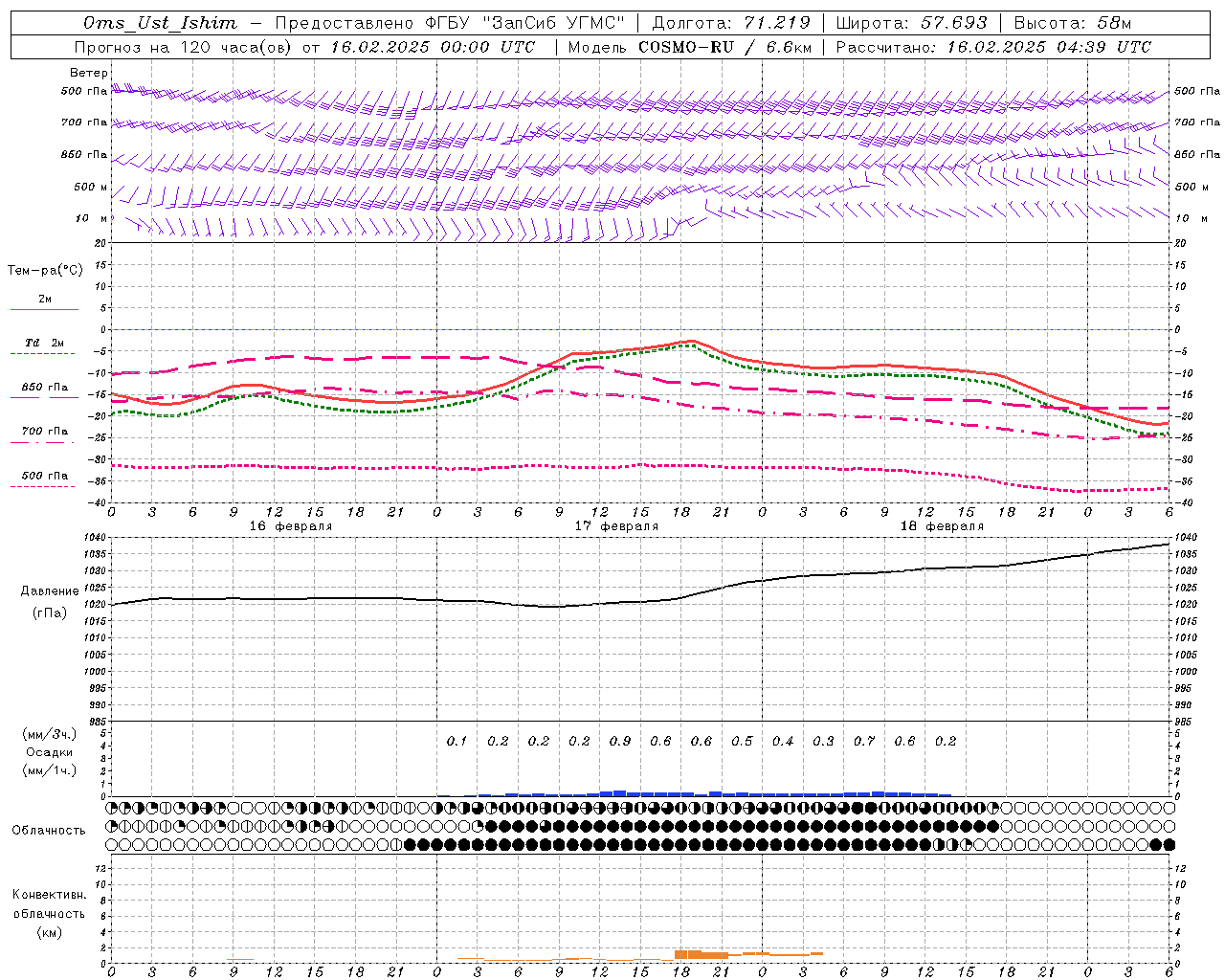Click the precipitation value 0.7
Screen dimensions: 1225x980
click(864, 741)
